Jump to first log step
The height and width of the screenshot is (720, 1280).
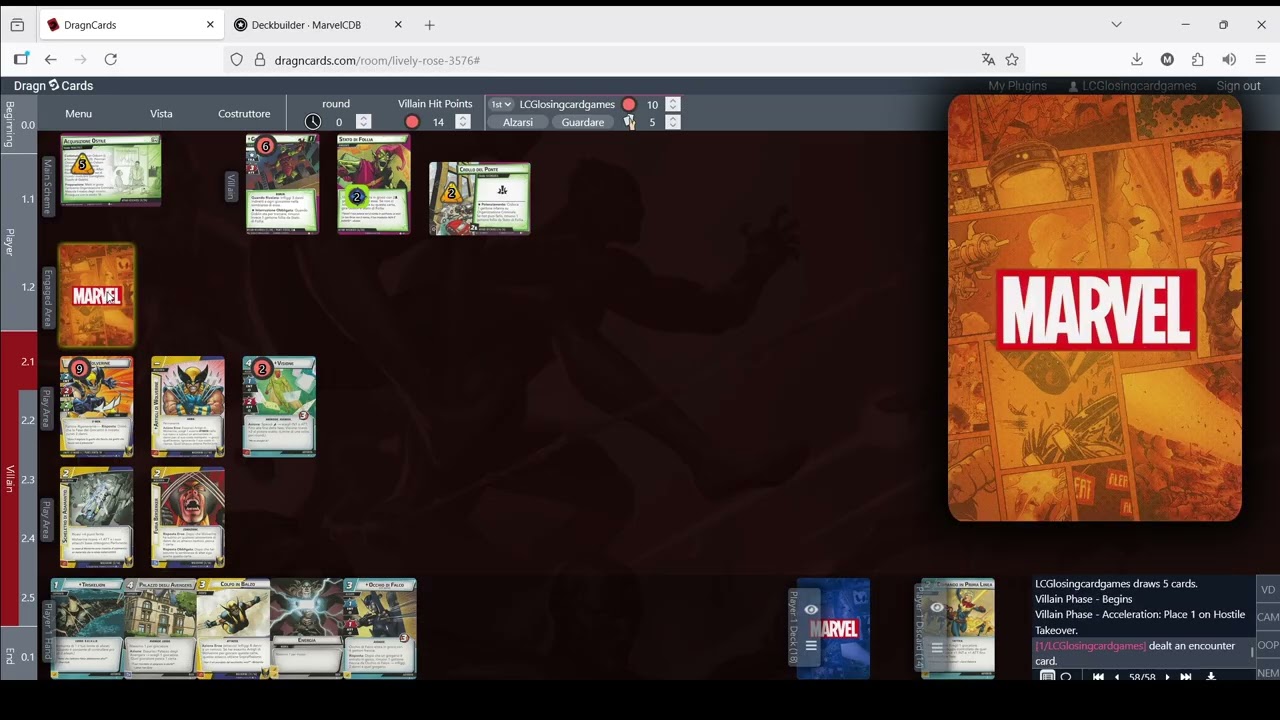(x=1098, y=677)
